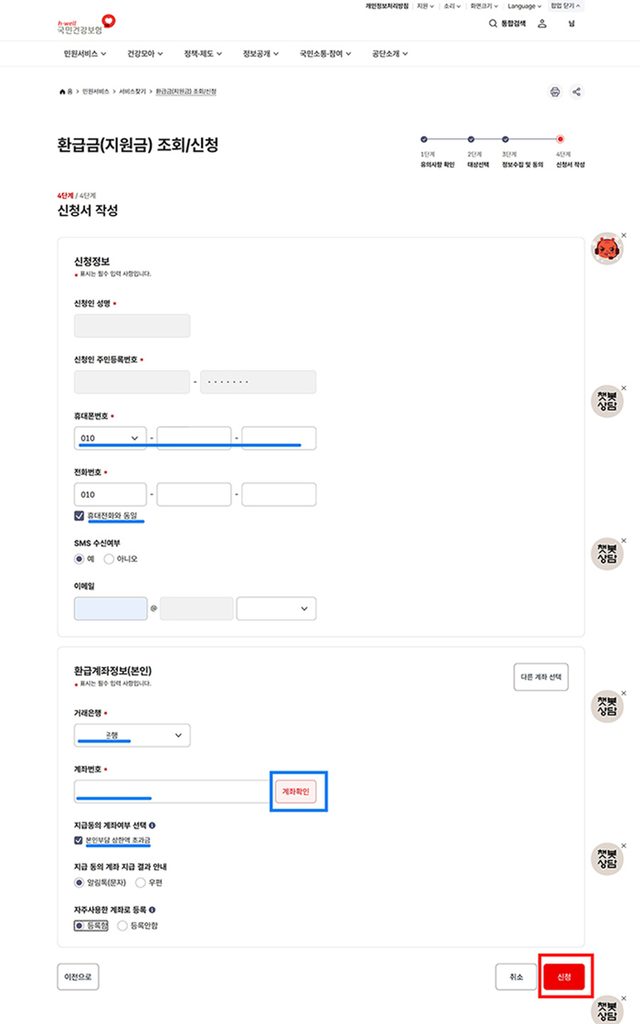640x1024 pixels.
Task: Click the 다른 계좌 선택 button
Action: point(541,677)
